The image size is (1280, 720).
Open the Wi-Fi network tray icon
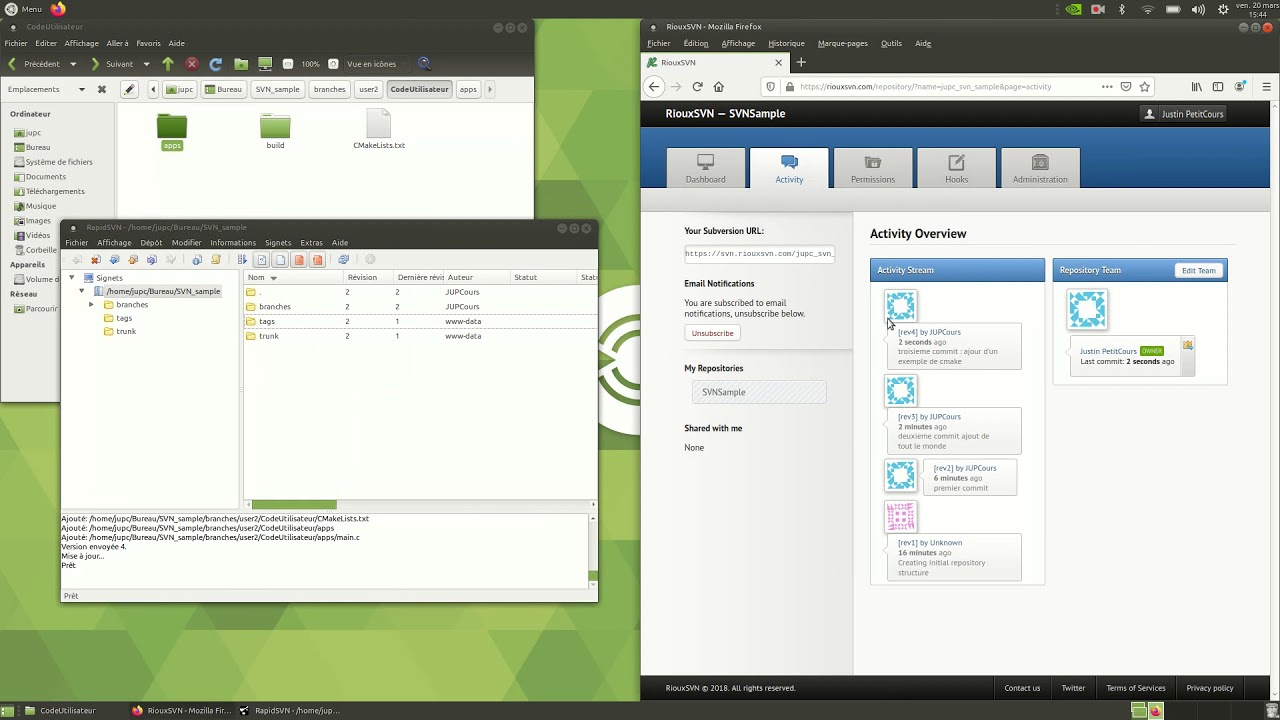pyautogui.click(x=1147, y=9)
